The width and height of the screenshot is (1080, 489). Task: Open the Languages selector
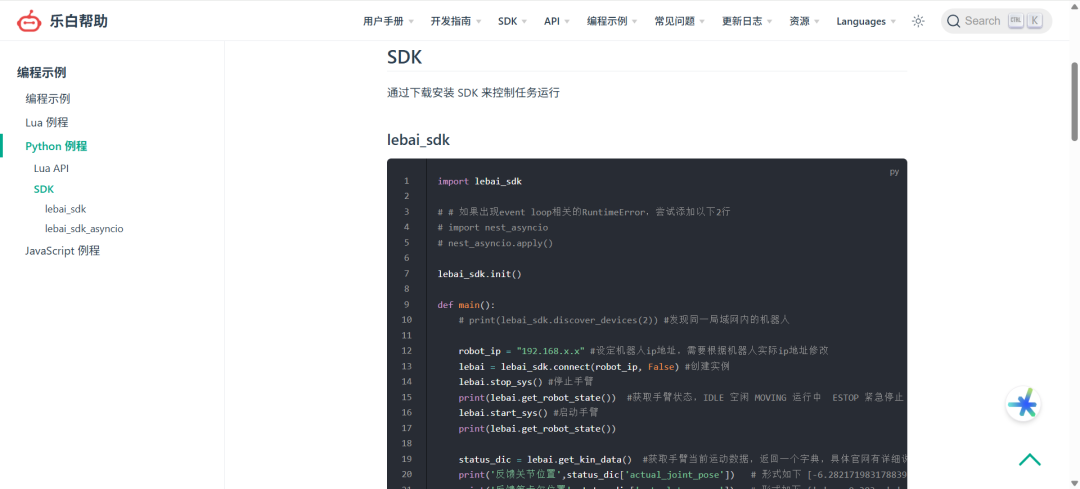pos(866,21)
